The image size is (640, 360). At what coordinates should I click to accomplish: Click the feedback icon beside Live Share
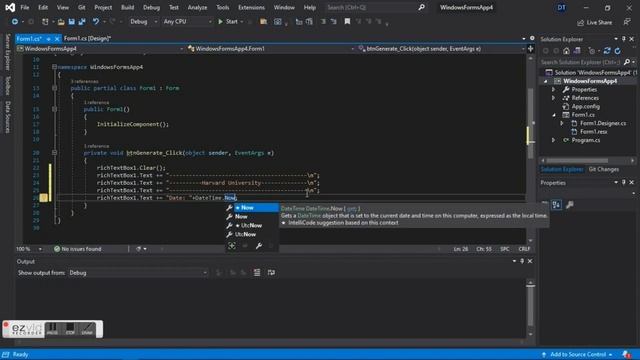click(x=627, y=22)
